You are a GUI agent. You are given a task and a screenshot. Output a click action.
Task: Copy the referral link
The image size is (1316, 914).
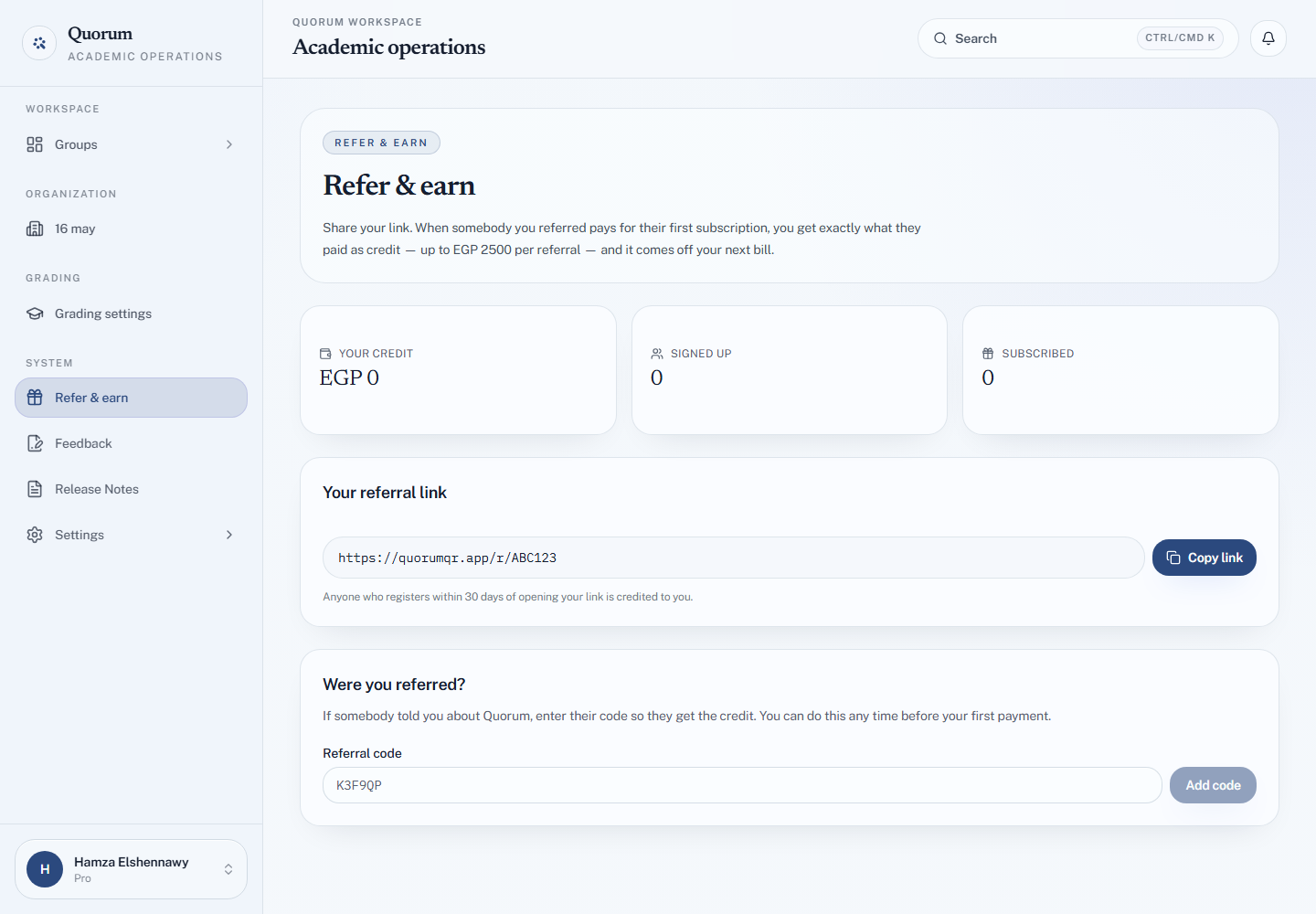coord(1205,558)
